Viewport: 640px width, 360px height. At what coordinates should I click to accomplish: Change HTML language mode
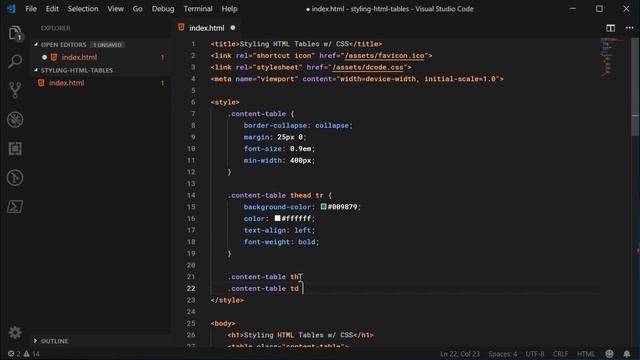[586, 354]
